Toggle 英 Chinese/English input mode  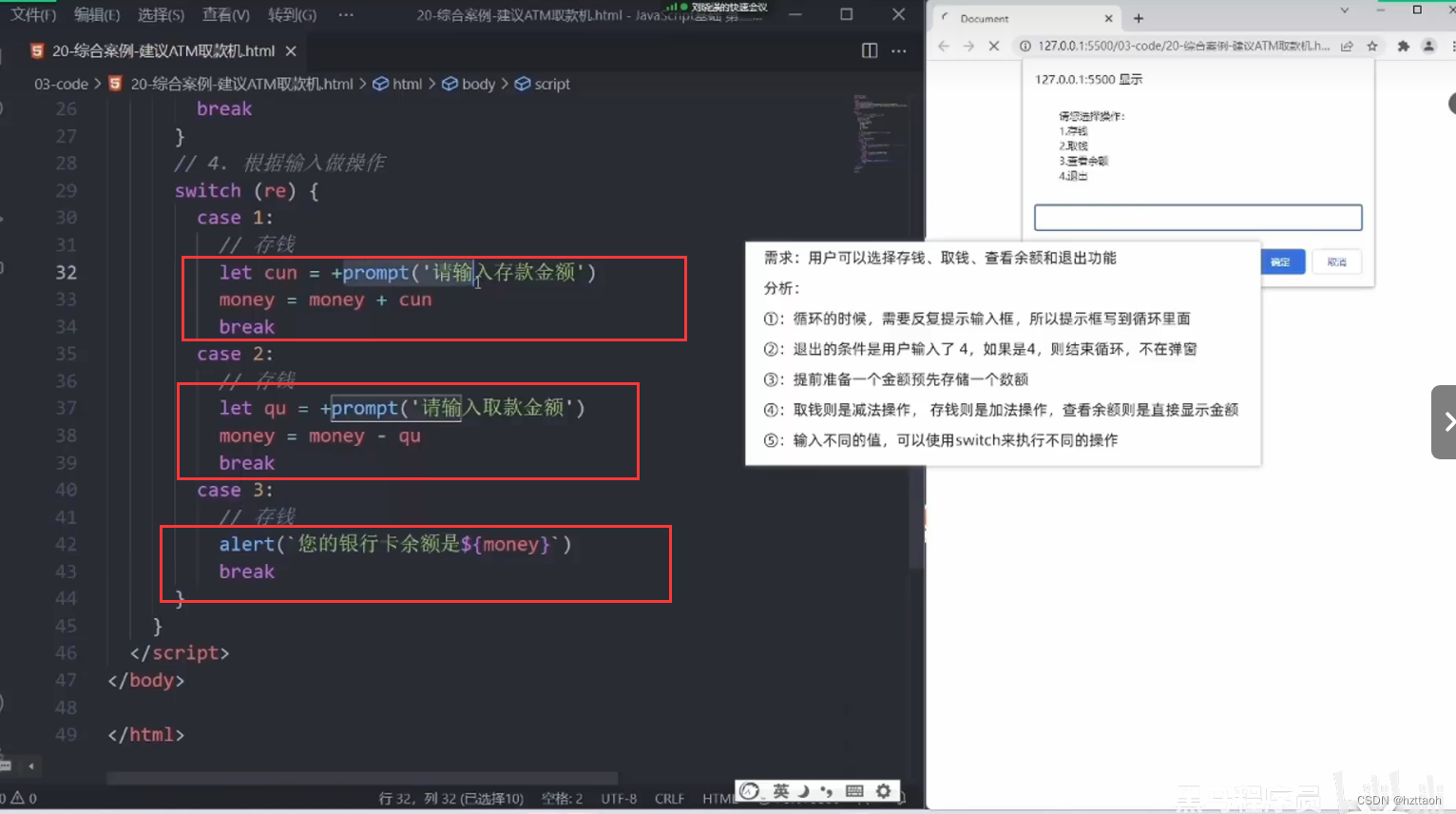(x=781, y=790)
